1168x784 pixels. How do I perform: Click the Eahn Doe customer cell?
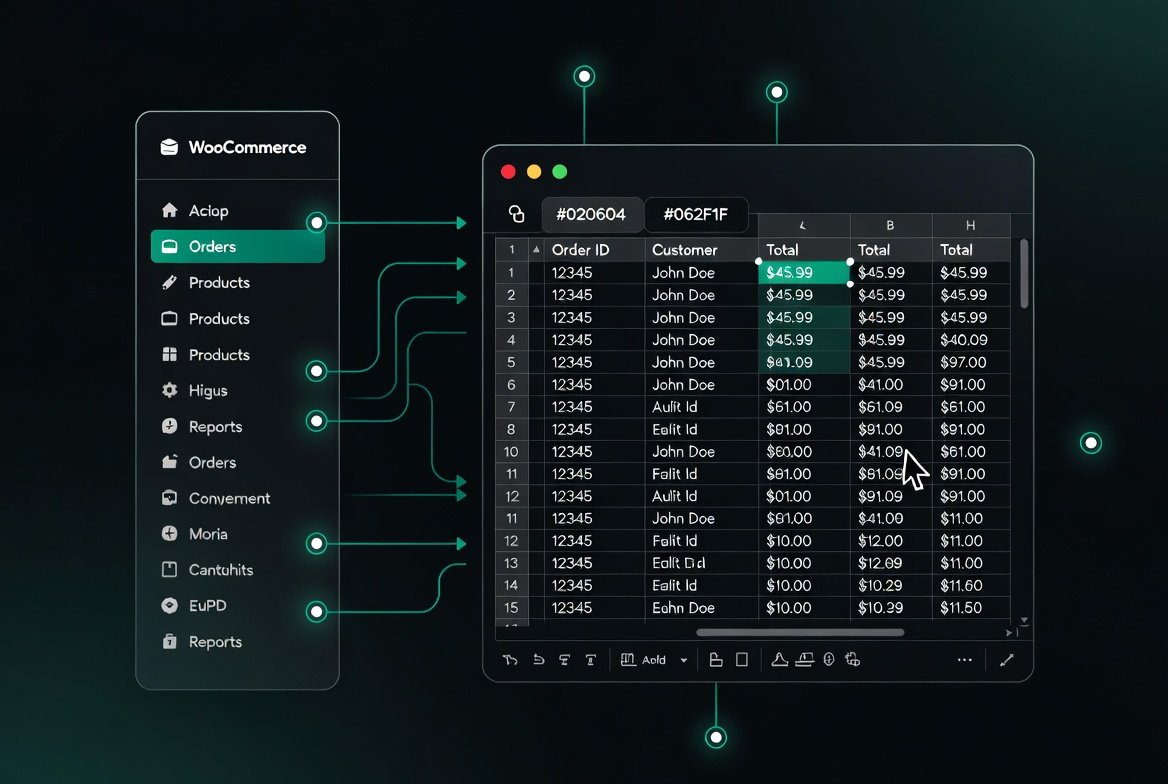[x=702, y=608]
